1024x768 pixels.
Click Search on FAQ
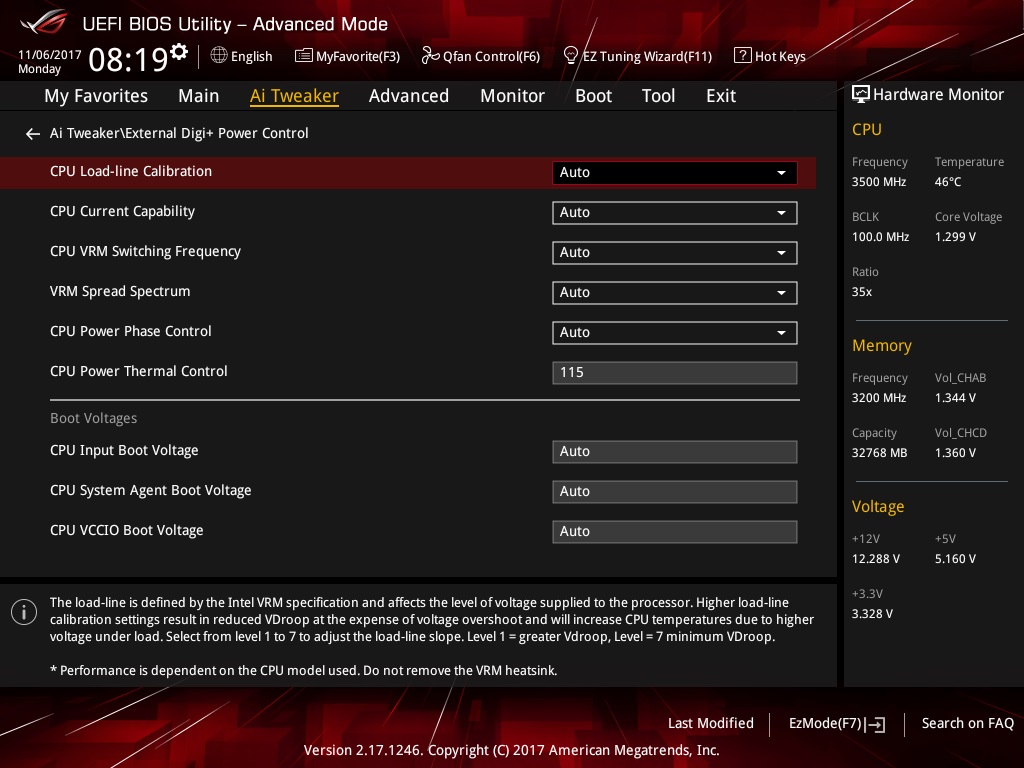click(968, 724)
